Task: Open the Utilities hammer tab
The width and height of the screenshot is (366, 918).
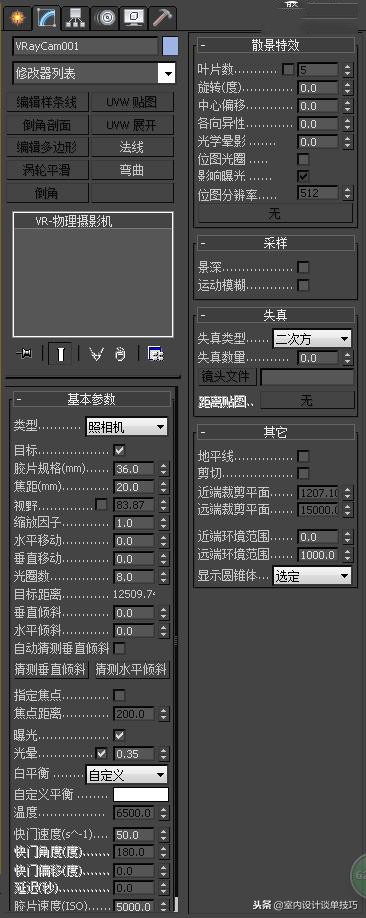Action: [x=162, y=18]
